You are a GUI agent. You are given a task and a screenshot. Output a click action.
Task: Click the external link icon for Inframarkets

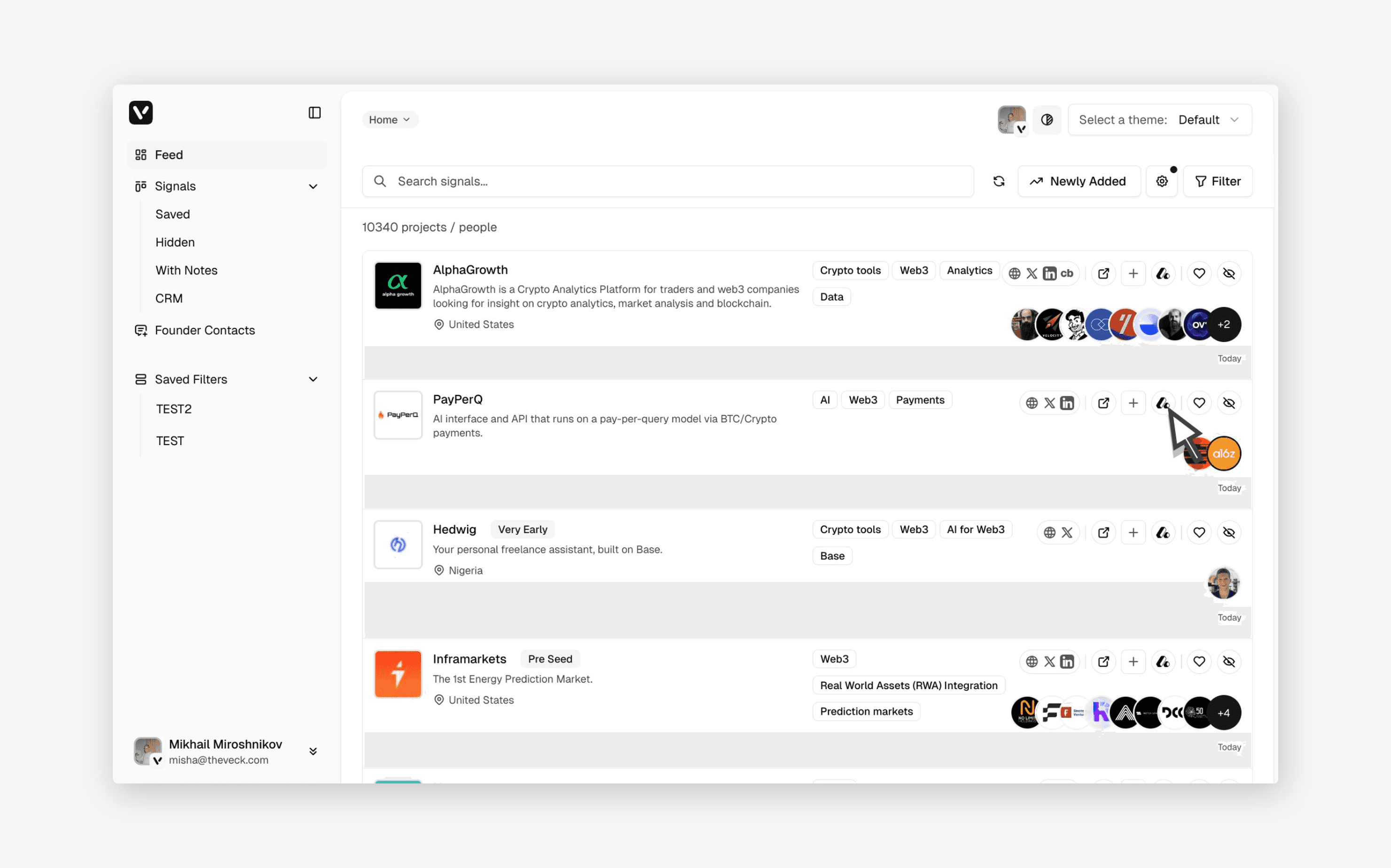1102,662
